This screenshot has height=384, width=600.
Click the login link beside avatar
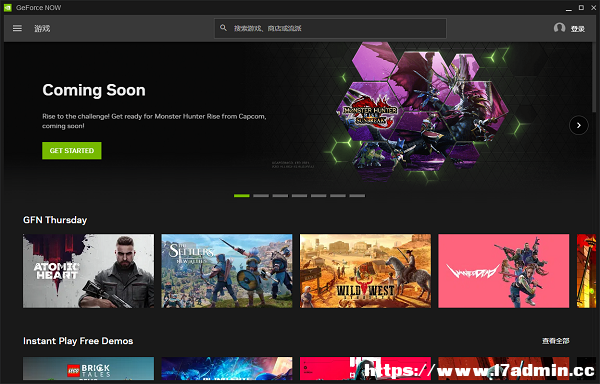(x=578, y=29)
